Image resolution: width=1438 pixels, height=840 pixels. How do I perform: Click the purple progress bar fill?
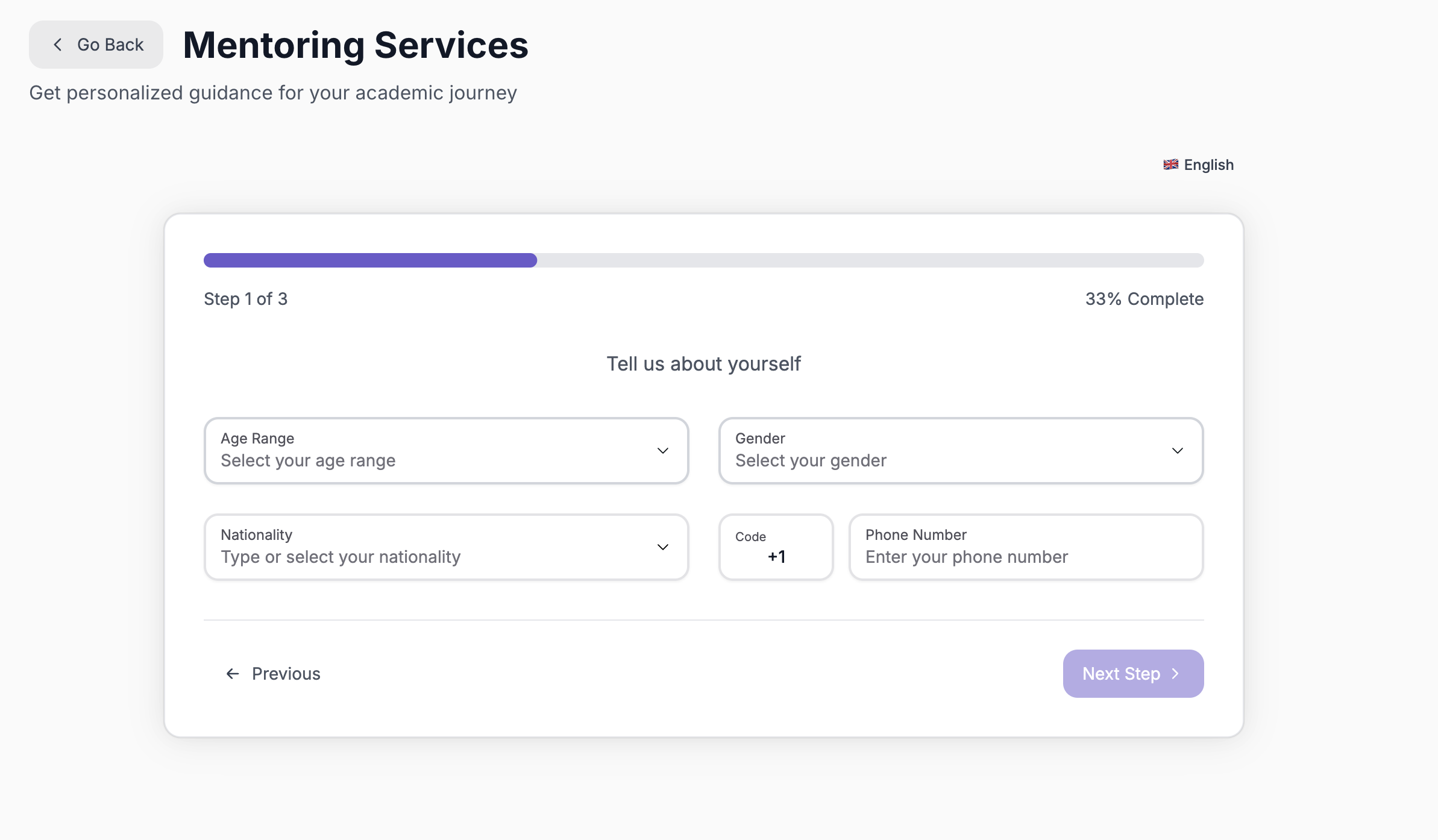(370, 260)
